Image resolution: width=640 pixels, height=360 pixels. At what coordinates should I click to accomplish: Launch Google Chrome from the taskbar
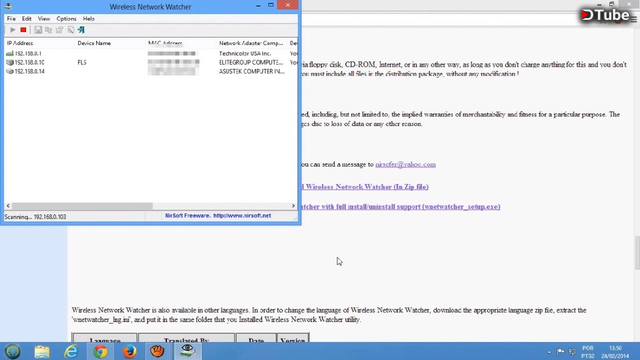(100, 351)
